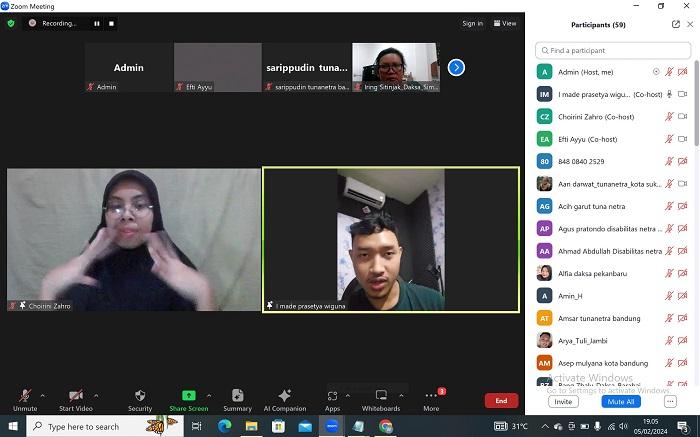The height and width of the screenshot is (437, 700).
Task: Open the Apps panel icon
Action: pos(332,396)
